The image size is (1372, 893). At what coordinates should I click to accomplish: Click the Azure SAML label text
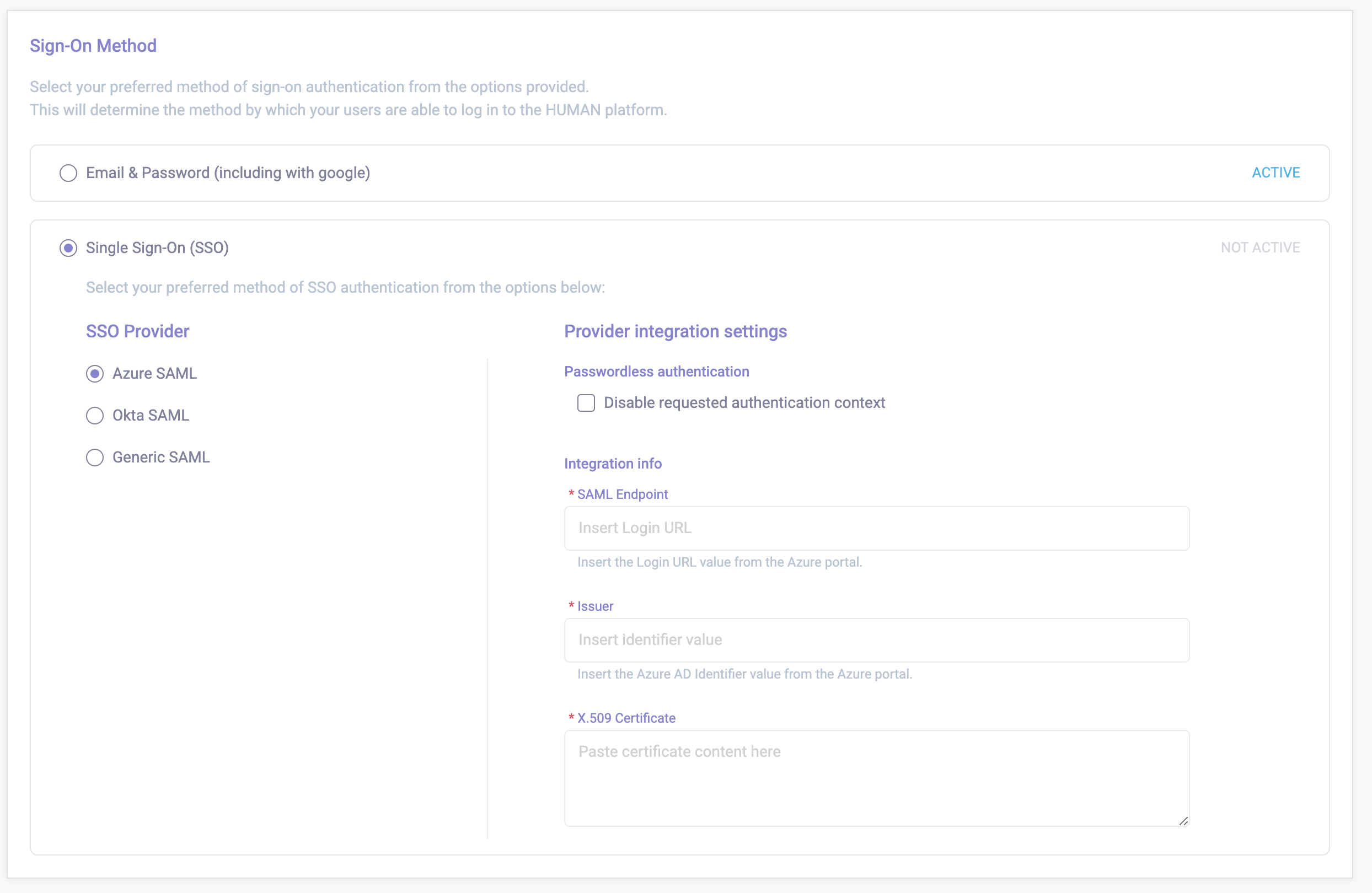coord(154,373)
